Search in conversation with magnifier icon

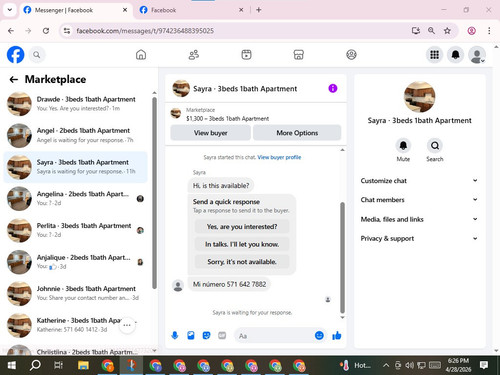(435, 146)
